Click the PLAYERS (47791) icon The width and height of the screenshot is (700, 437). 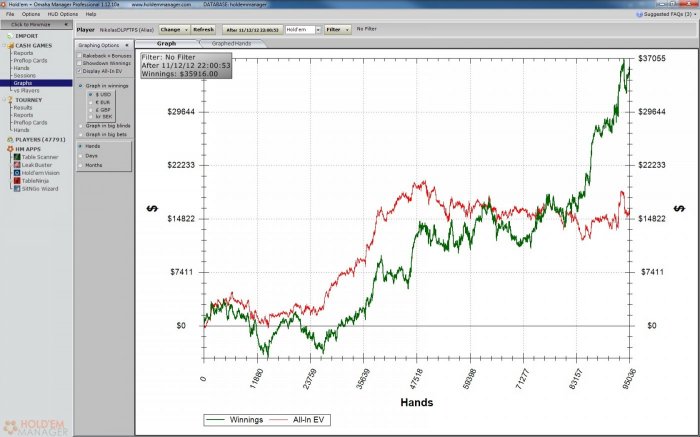pyautogui.click(x=10, y=140)
